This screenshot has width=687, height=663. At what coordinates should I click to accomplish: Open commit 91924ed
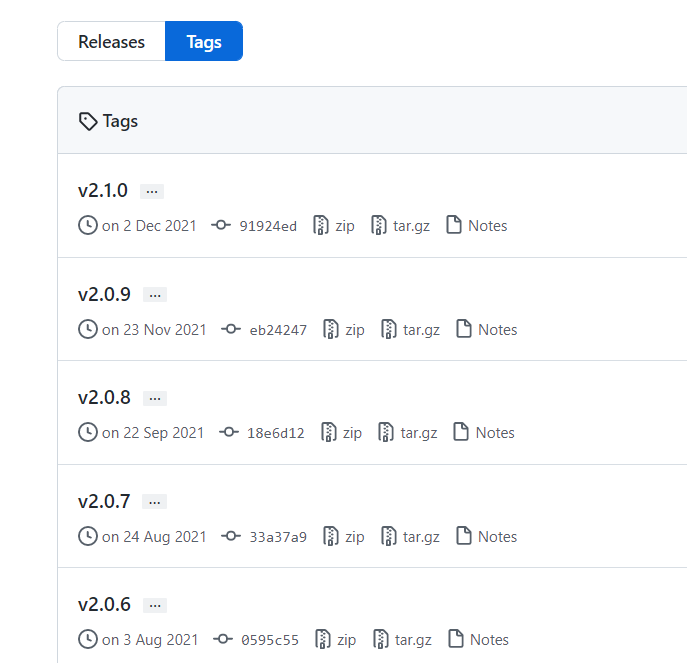tap(268, 226)
